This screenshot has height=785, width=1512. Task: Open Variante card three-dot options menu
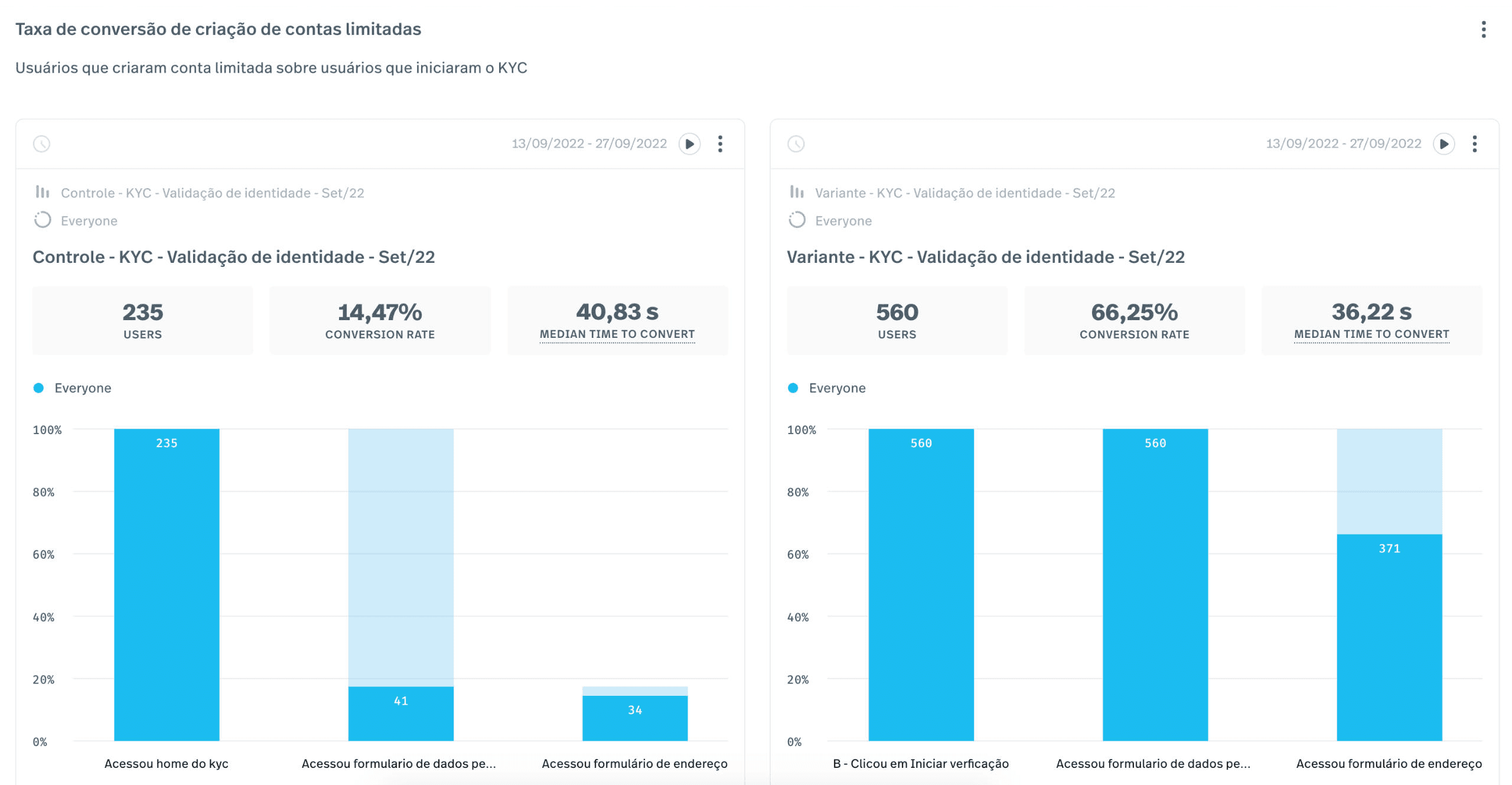tap(1474, 144)
